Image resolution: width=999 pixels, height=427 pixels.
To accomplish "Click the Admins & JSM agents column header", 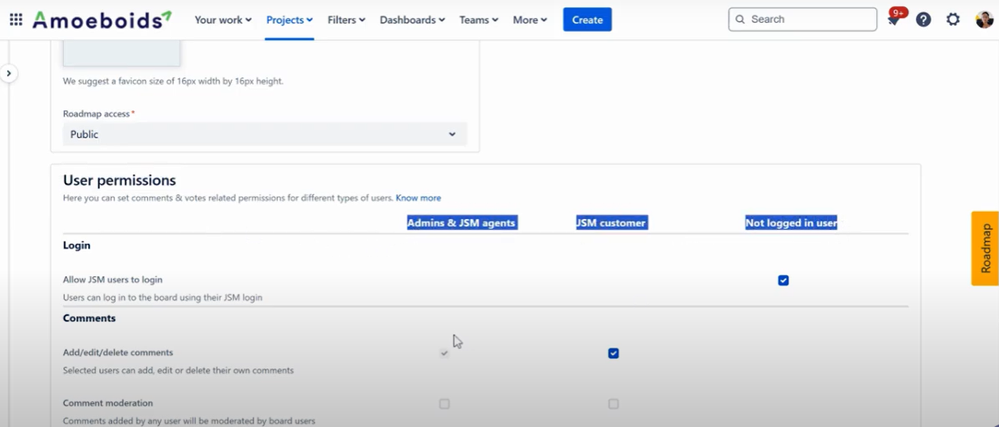I will tap(461, 222).
